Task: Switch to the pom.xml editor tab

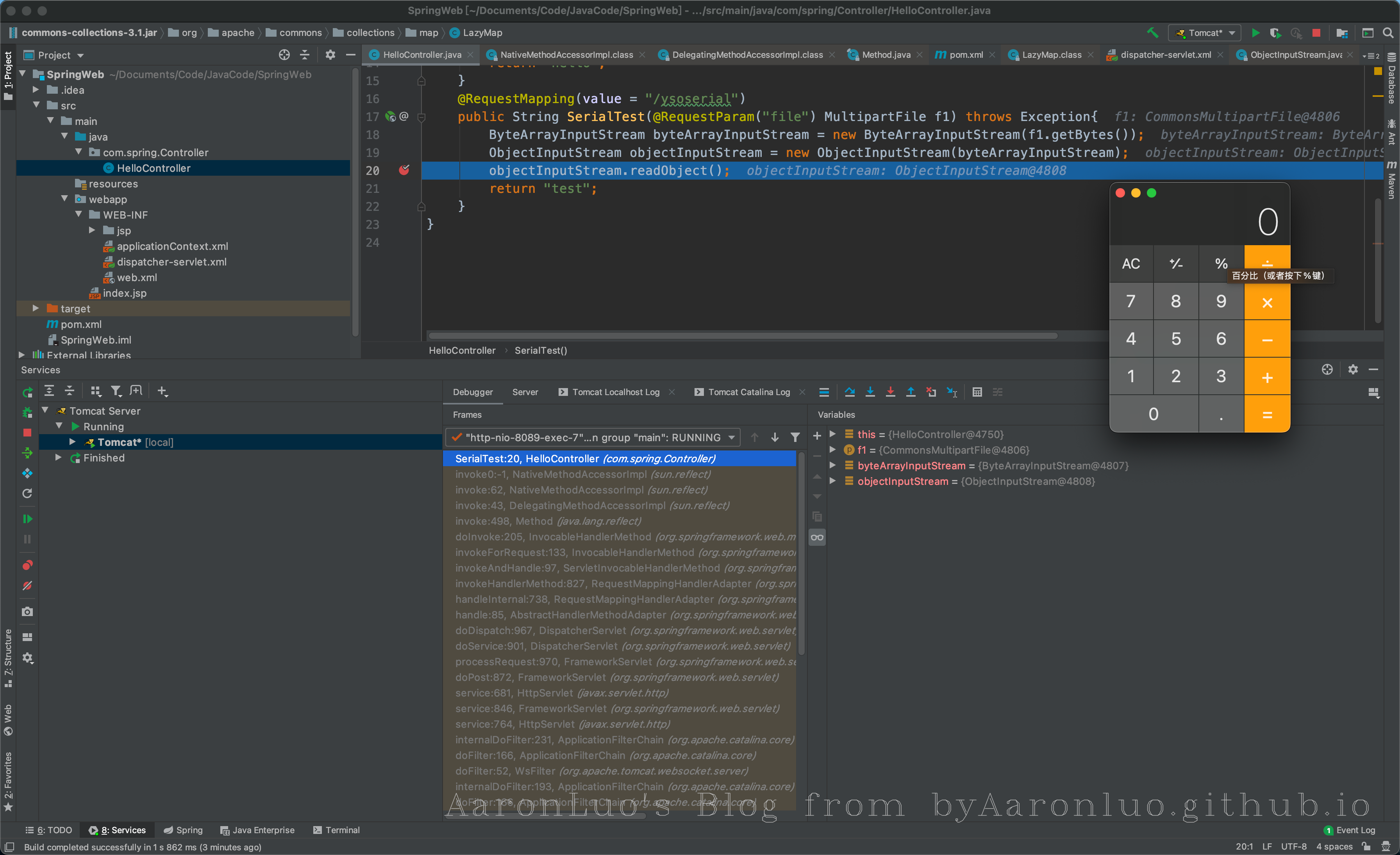Action: tap(965, 55)
